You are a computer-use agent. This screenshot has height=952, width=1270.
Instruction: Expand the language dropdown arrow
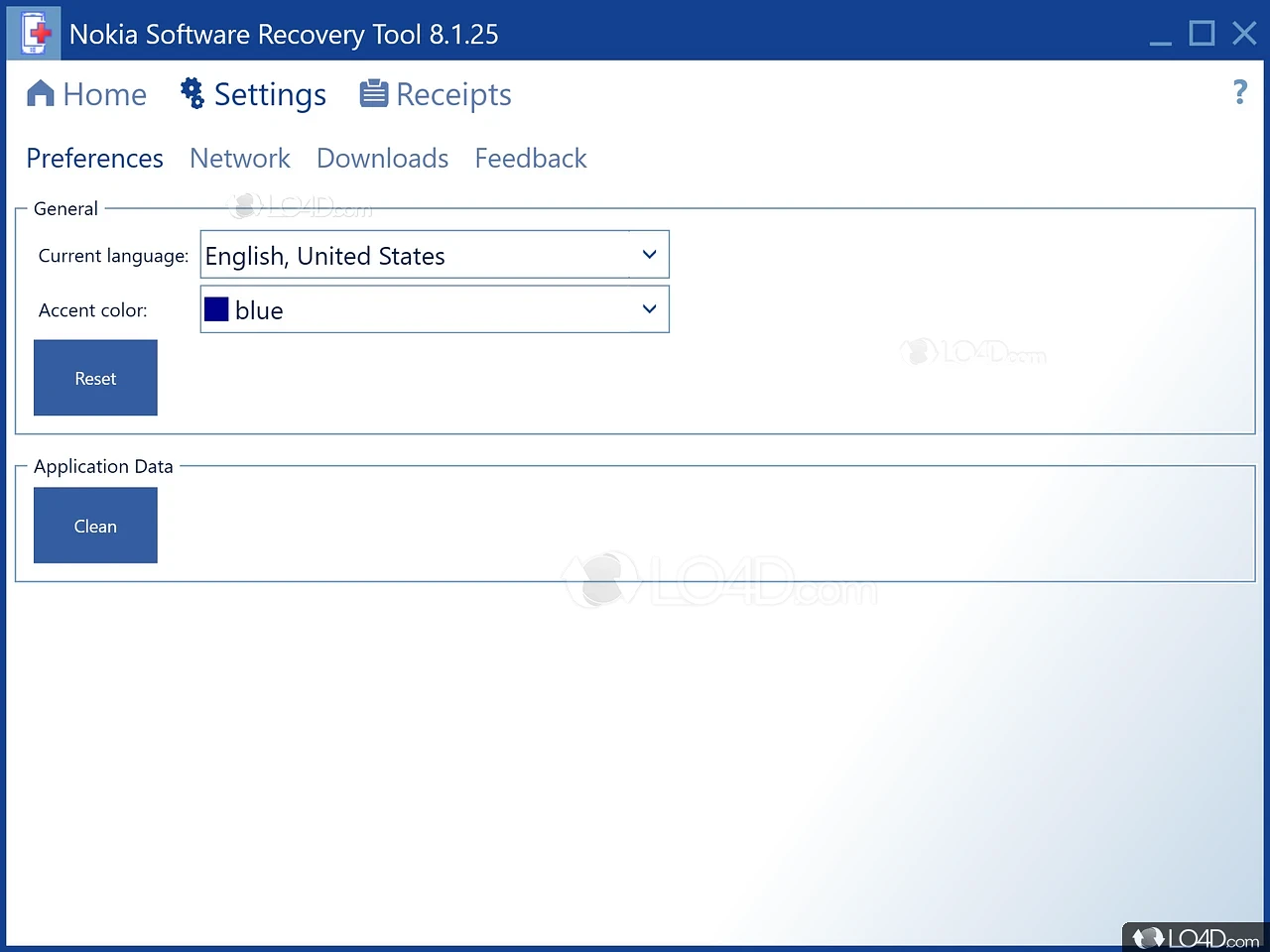(x=649, y=255)
